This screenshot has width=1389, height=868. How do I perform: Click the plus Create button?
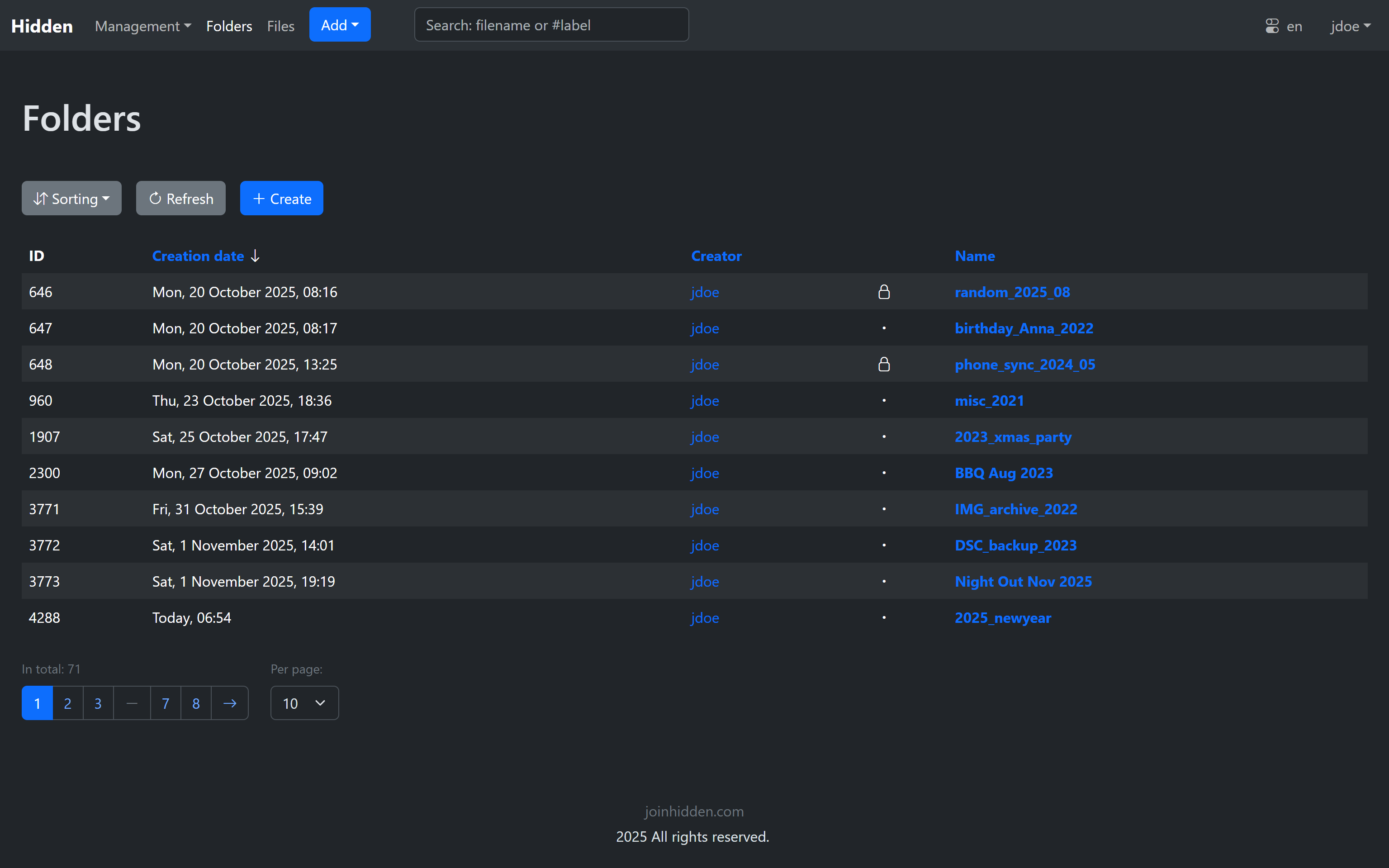coord(281,199)
